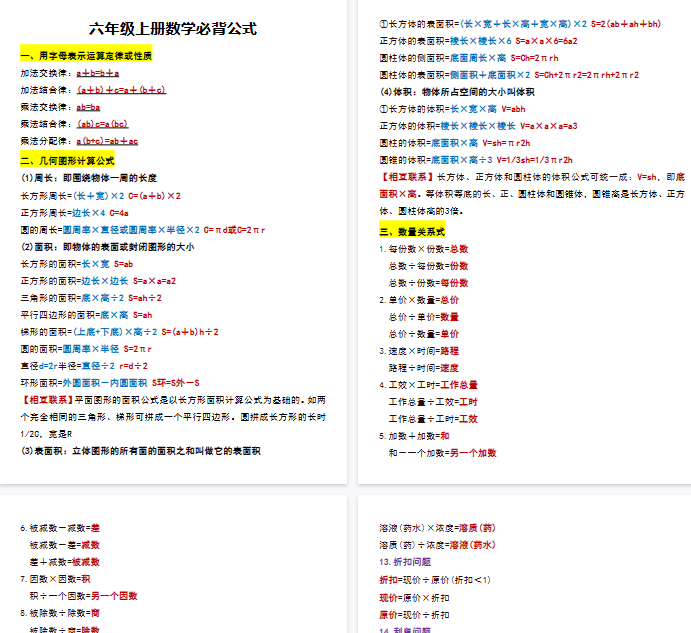
Task: Select the 梯形的面积 formula line
Action: click(119, 331)
